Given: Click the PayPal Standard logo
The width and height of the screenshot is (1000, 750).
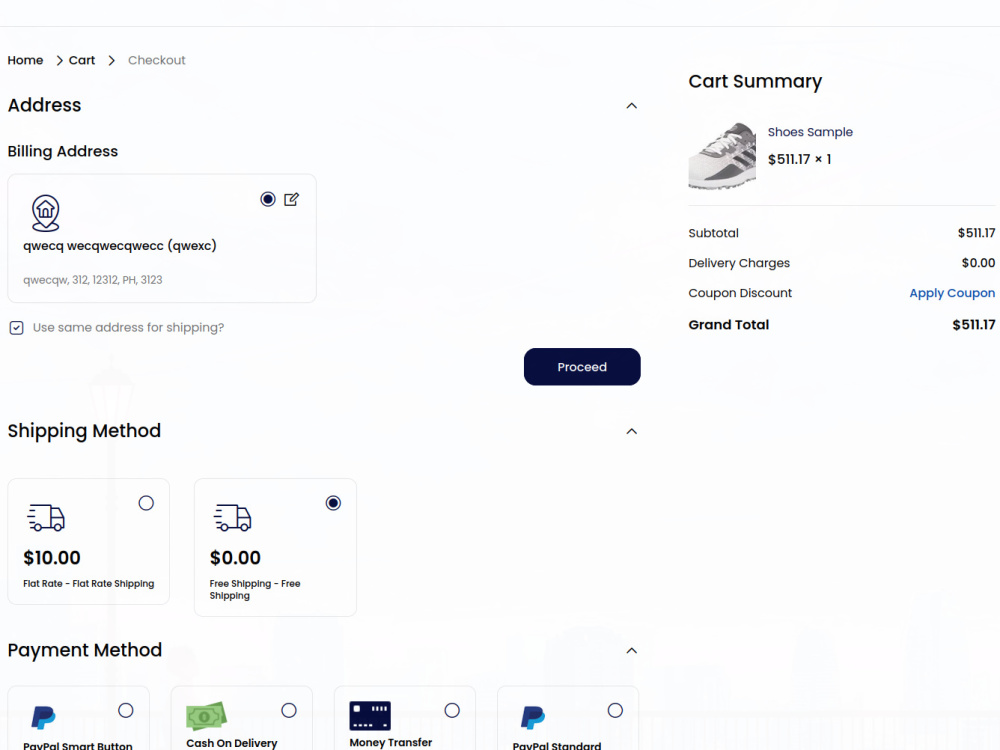Looking at the screenshot, I should [x=533, y=717].
